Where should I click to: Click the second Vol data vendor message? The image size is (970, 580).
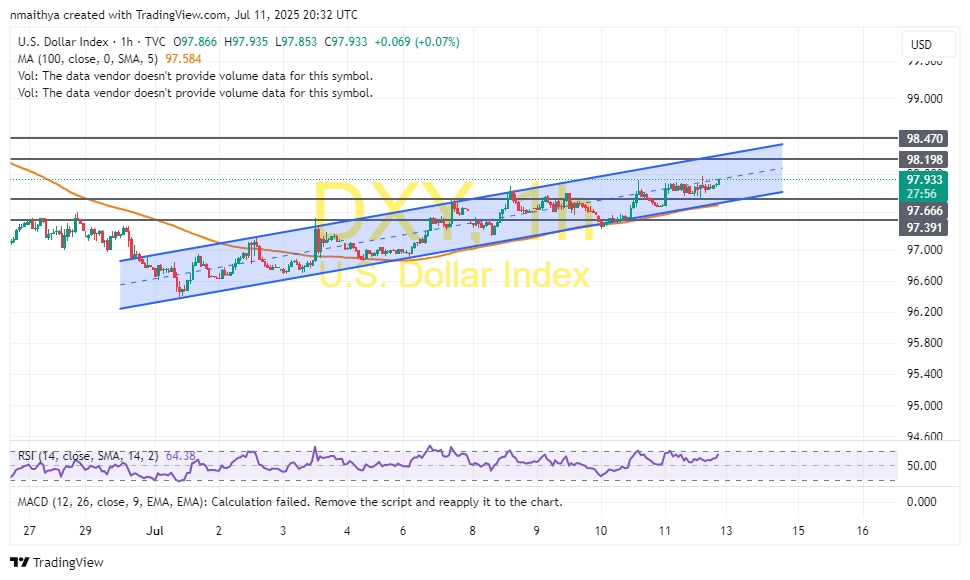195,93
